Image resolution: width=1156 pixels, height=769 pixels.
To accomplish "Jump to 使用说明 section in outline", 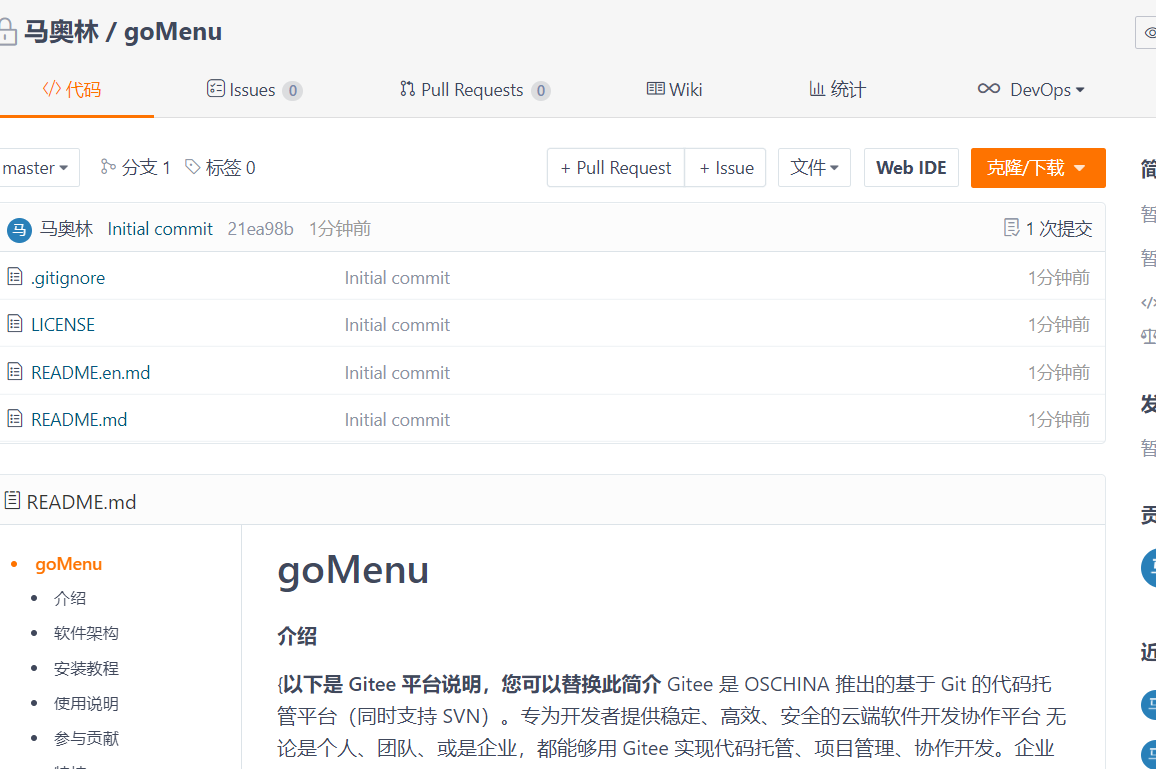I will [x=86, y=704].
